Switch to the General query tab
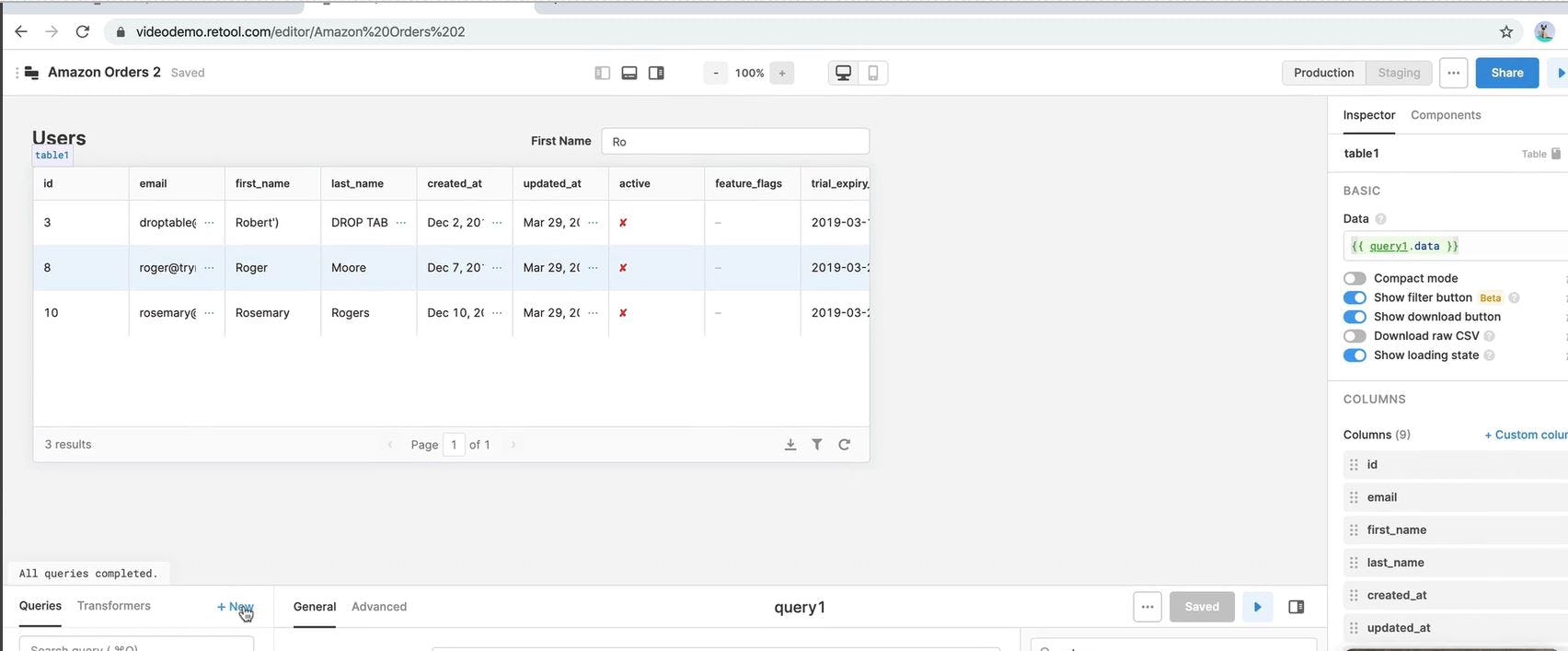The image size is (1568, 651). pos(315,607)
